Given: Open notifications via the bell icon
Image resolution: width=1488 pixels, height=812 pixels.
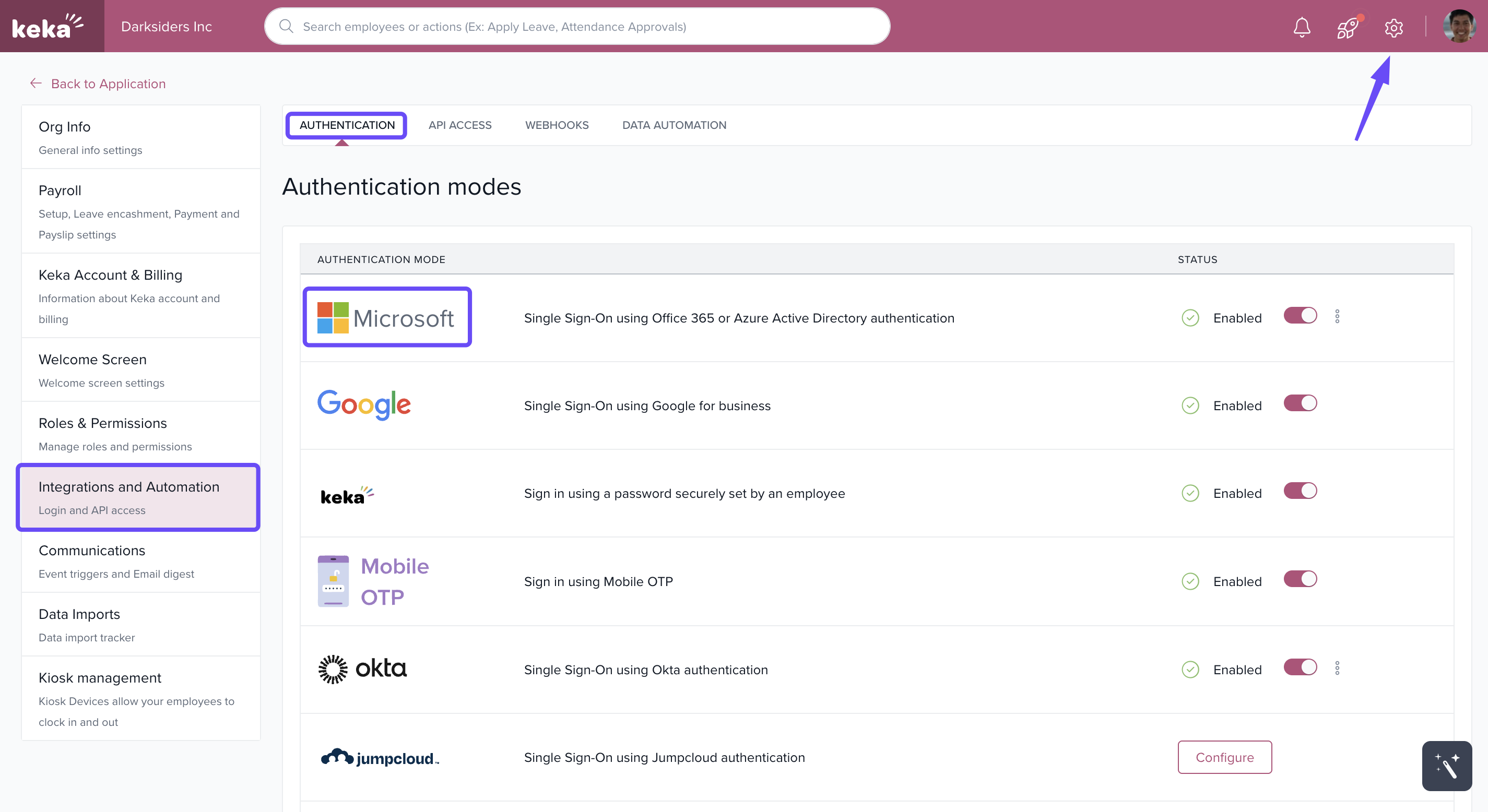Looking at the screenshot, I should point(1302,27).
